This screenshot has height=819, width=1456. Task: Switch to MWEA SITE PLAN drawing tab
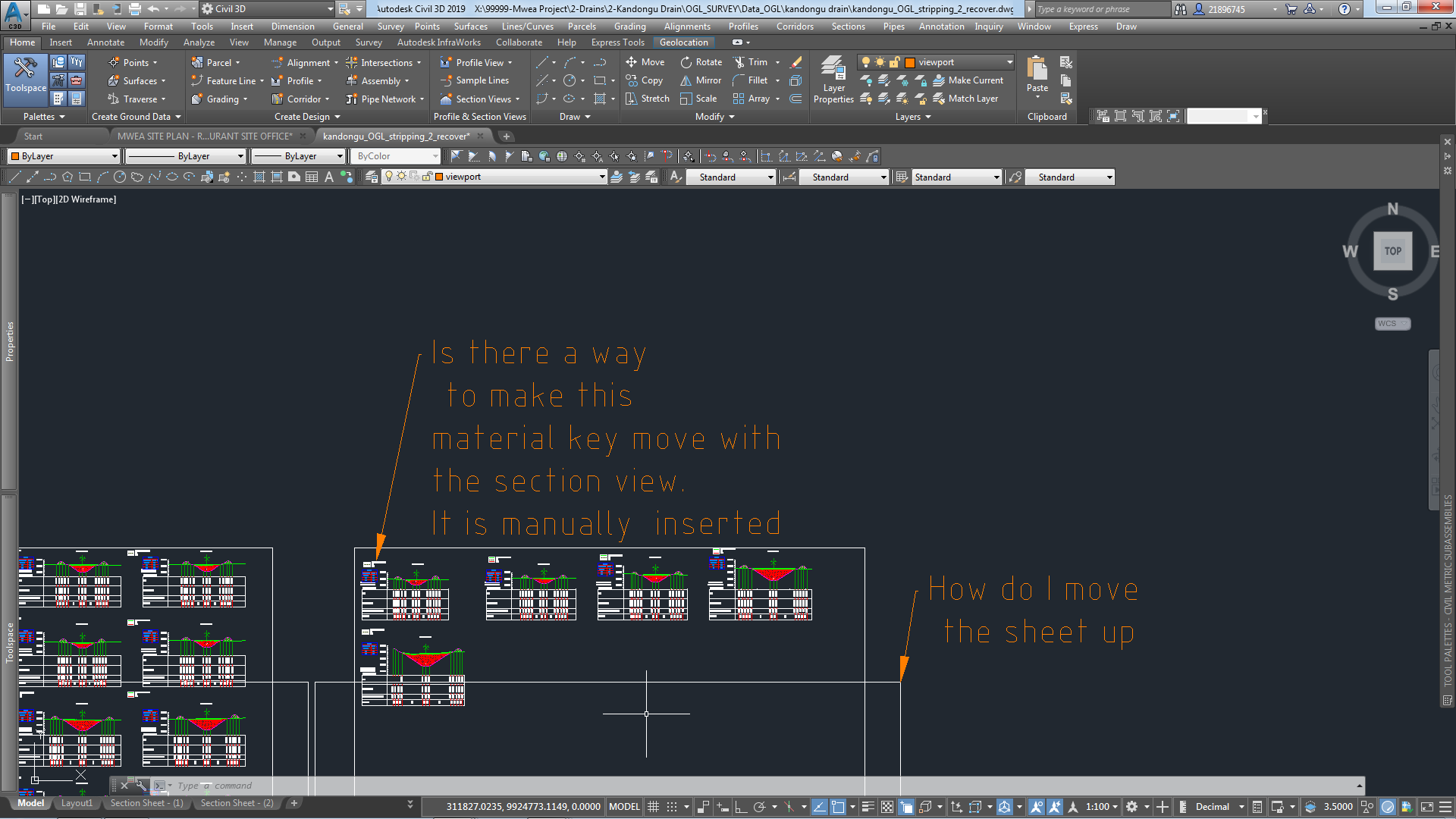pos(205,136)
